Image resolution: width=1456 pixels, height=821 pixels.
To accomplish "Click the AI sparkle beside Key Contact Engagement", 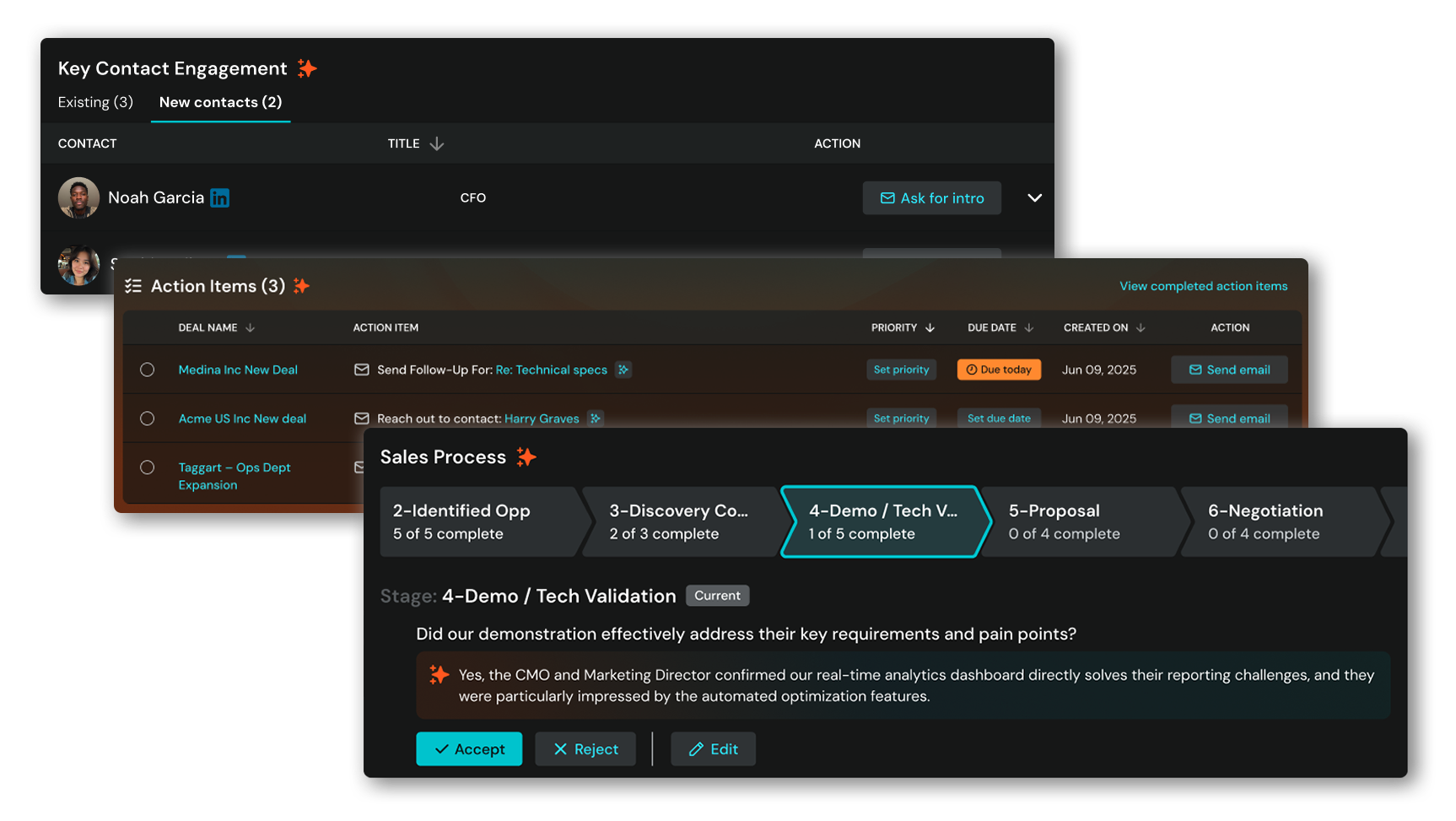I will coord(307,68).
